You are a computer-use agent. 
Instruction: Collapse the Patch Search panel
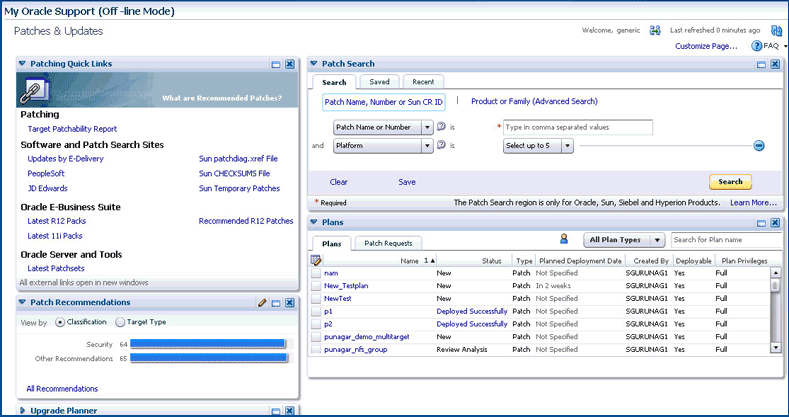click(x=313, y=63)
